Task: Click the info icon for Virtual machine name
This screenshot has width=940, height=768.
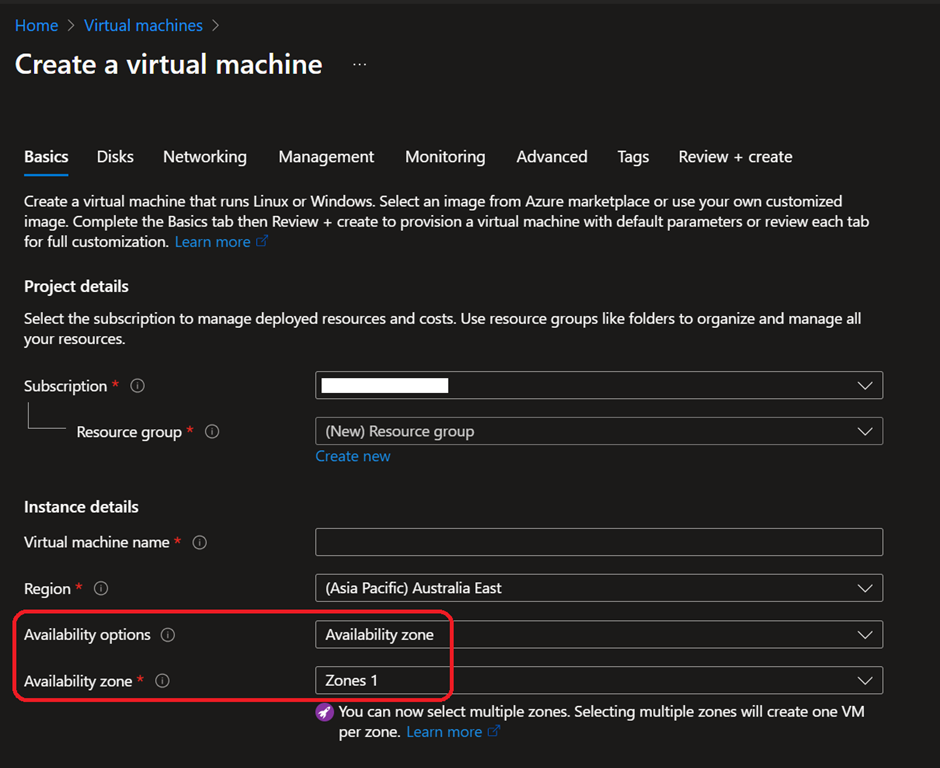Action: (200, 542)
